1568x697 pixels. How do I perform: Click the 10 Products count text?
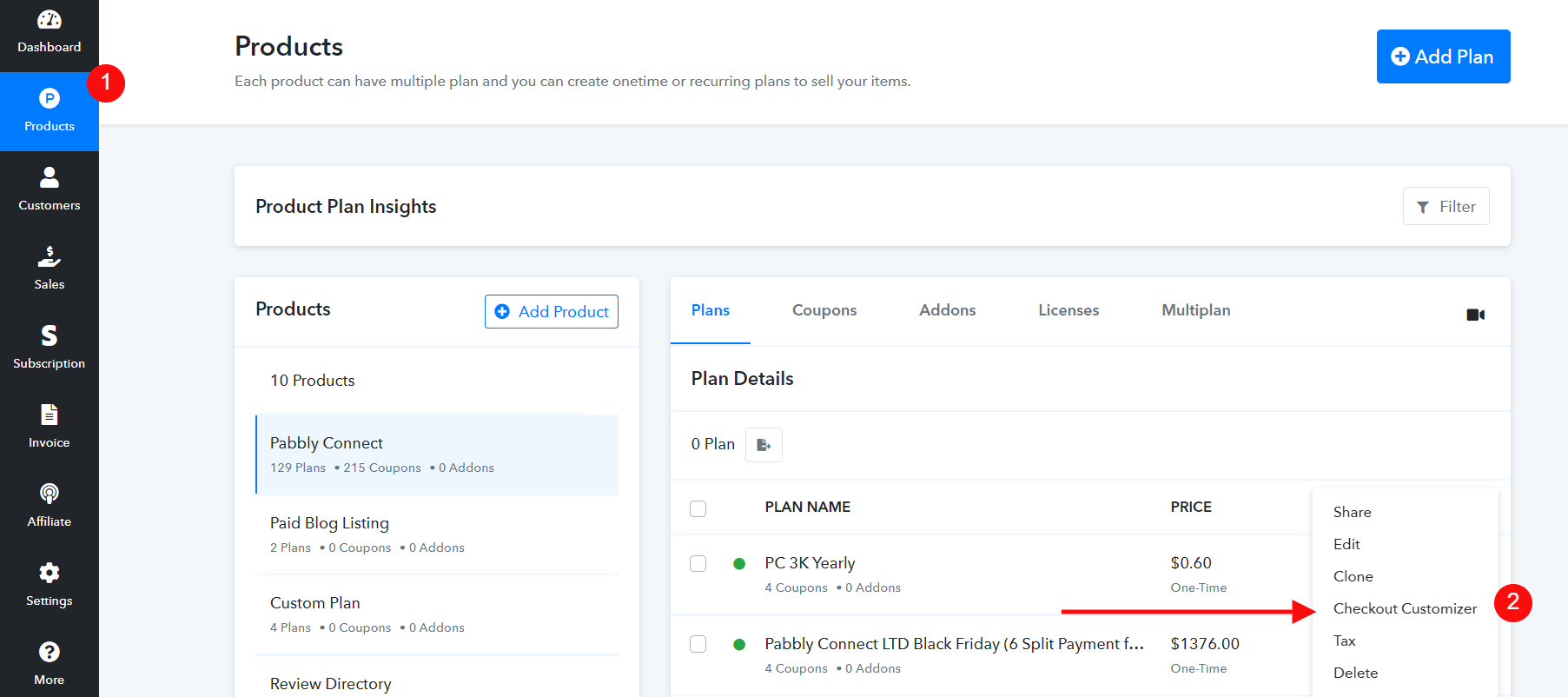tap(312, 381)
